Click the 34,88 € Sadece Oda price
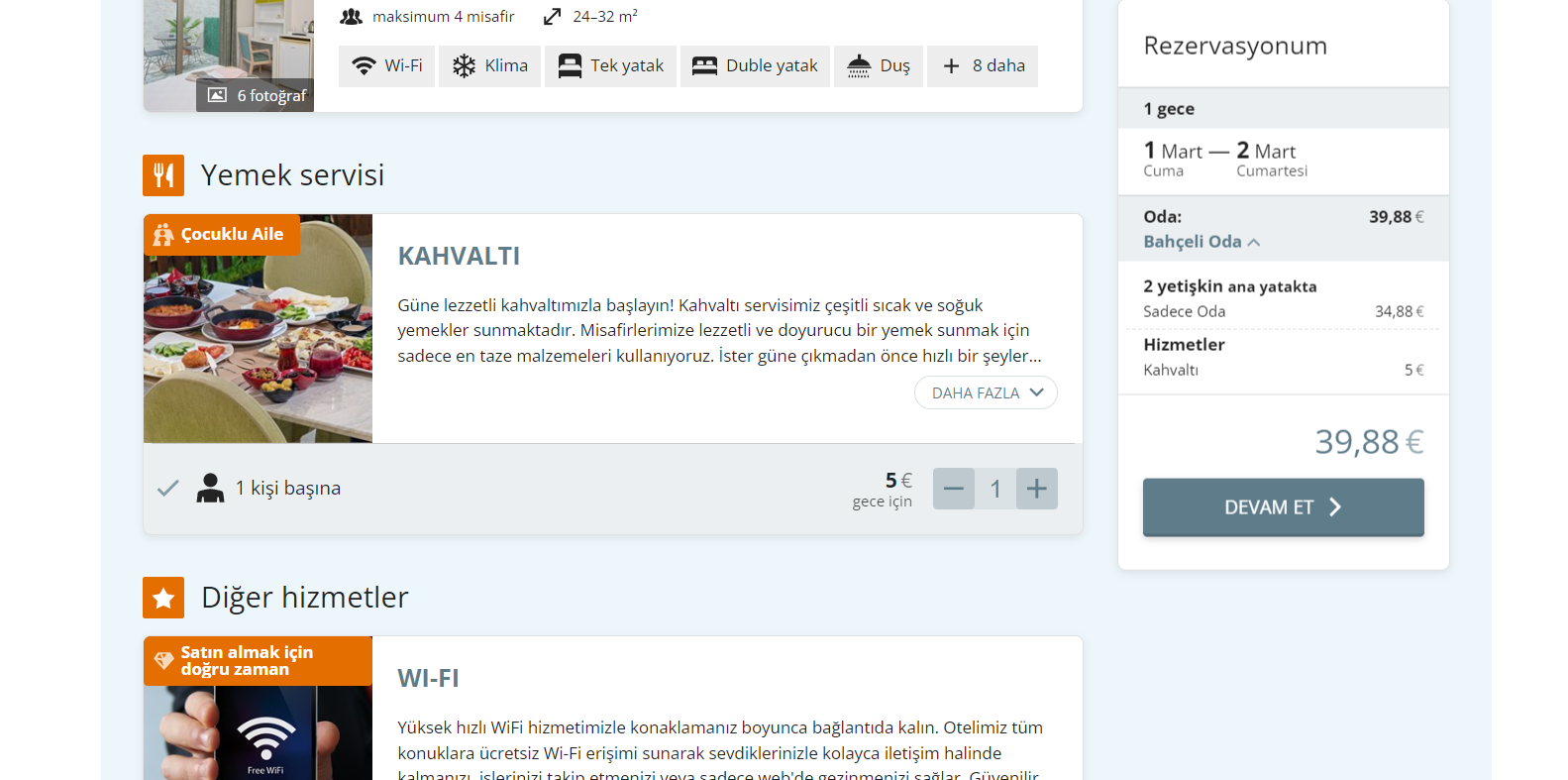 [1400, 311]
